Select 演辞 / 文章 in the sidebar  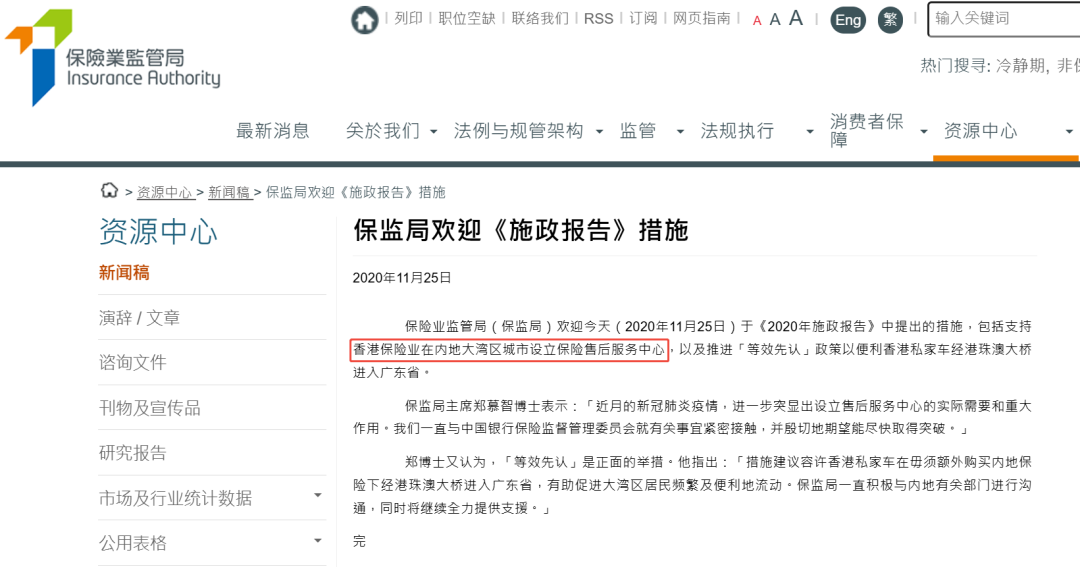139,318
